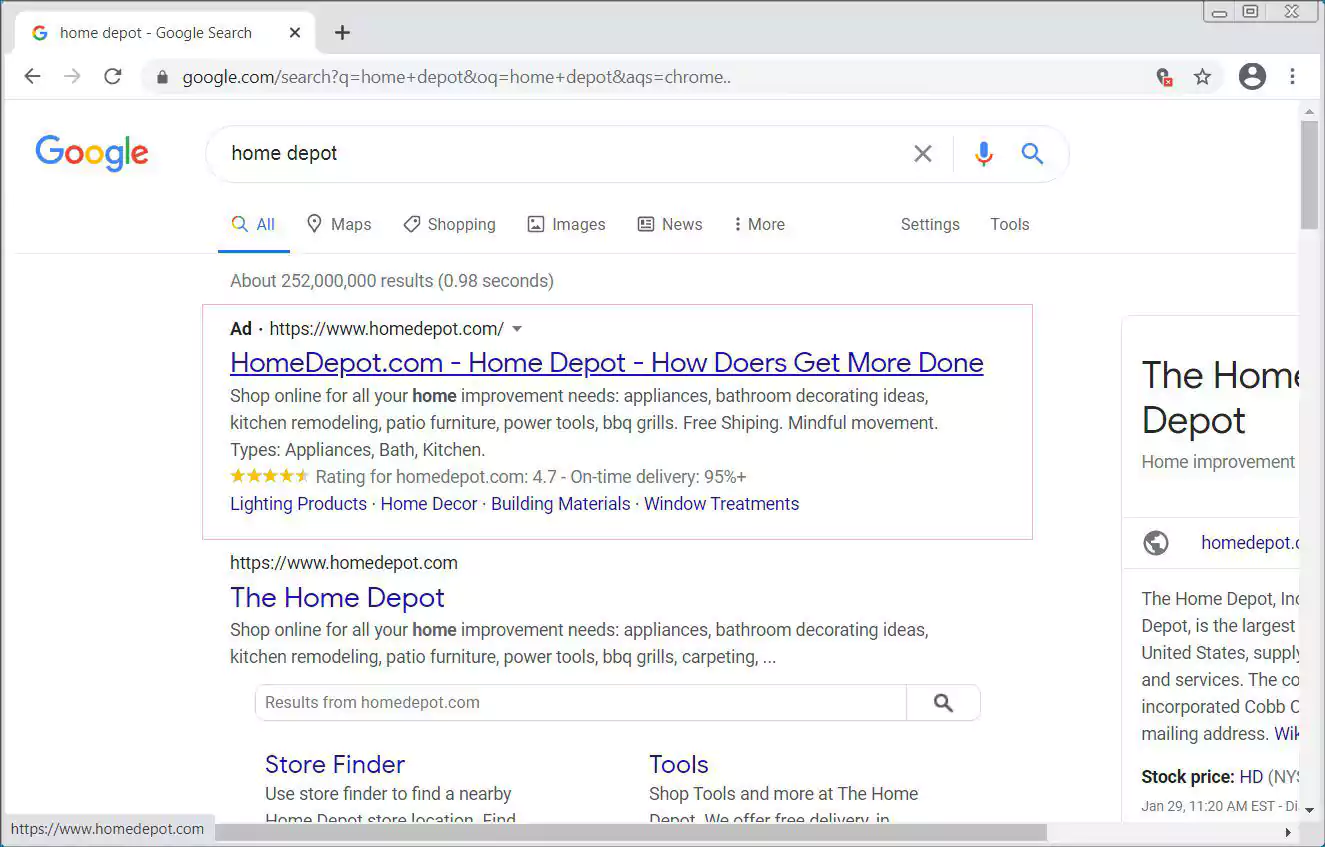1325x847 pixels.
Task: Close the home depot Google Search tab
Action: coord(295,33)
